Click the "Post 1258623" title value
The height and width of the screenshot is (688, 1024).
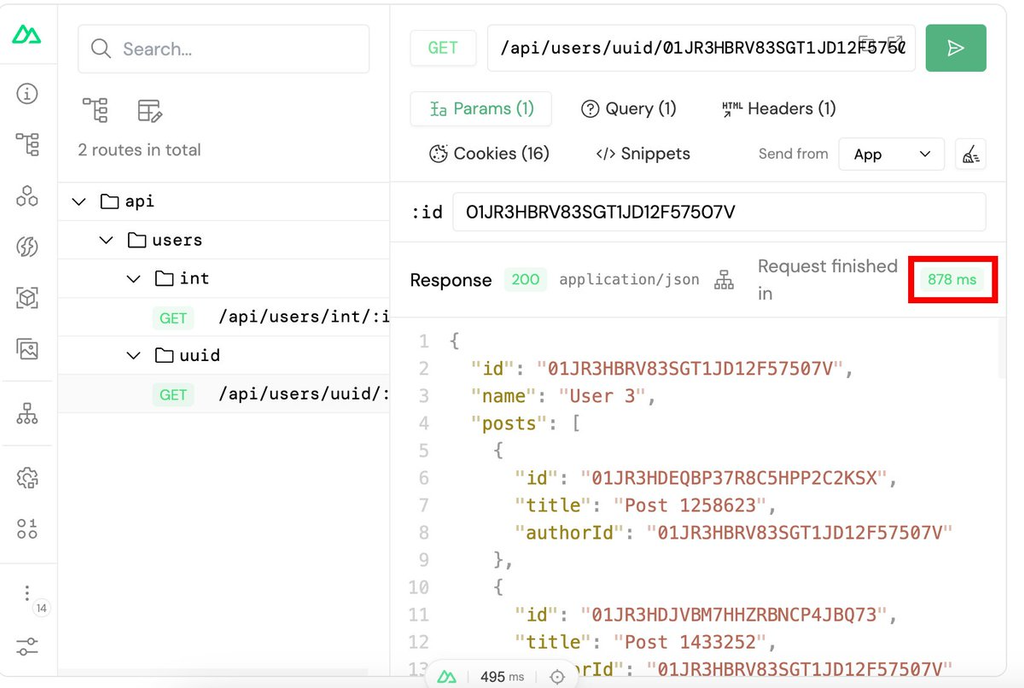689,505
